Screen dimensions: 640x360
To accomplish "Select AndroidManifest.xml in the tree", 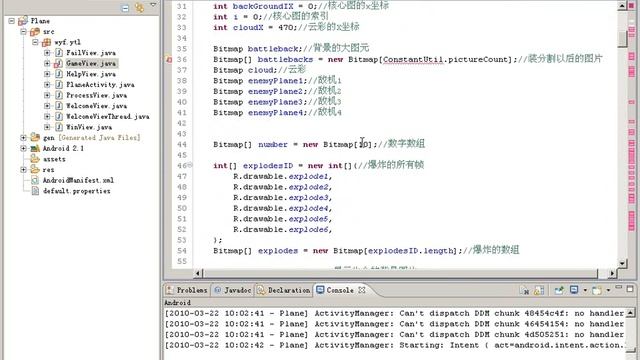I will point(78,180).
